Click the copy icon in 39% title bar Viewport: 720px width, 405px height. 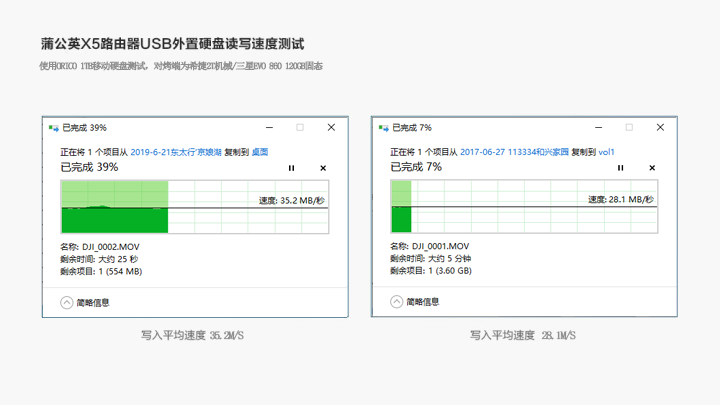(x=54, y=128)
